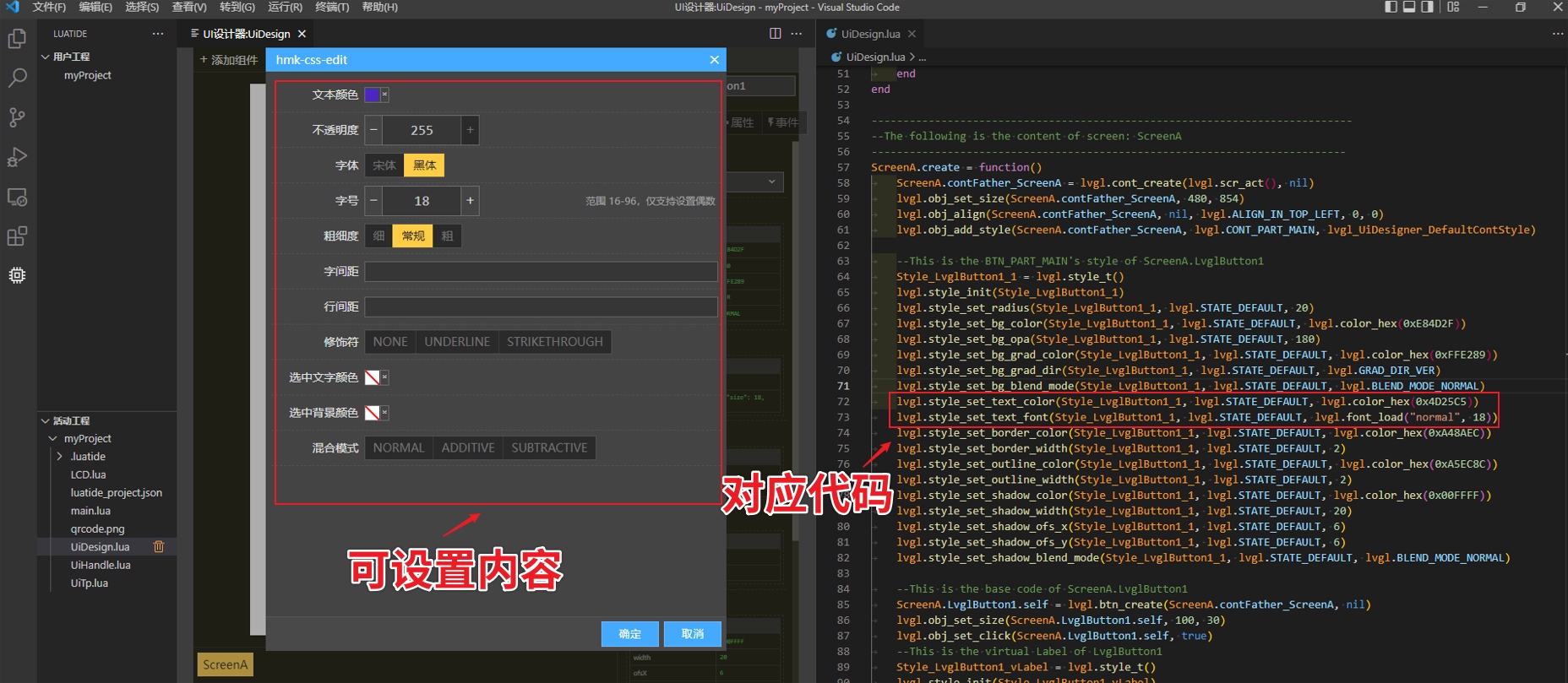Select the NORMAL blend mode option
Viewport: 1568px width, 683px height.
pyautogui.click(x=399, y=447)
